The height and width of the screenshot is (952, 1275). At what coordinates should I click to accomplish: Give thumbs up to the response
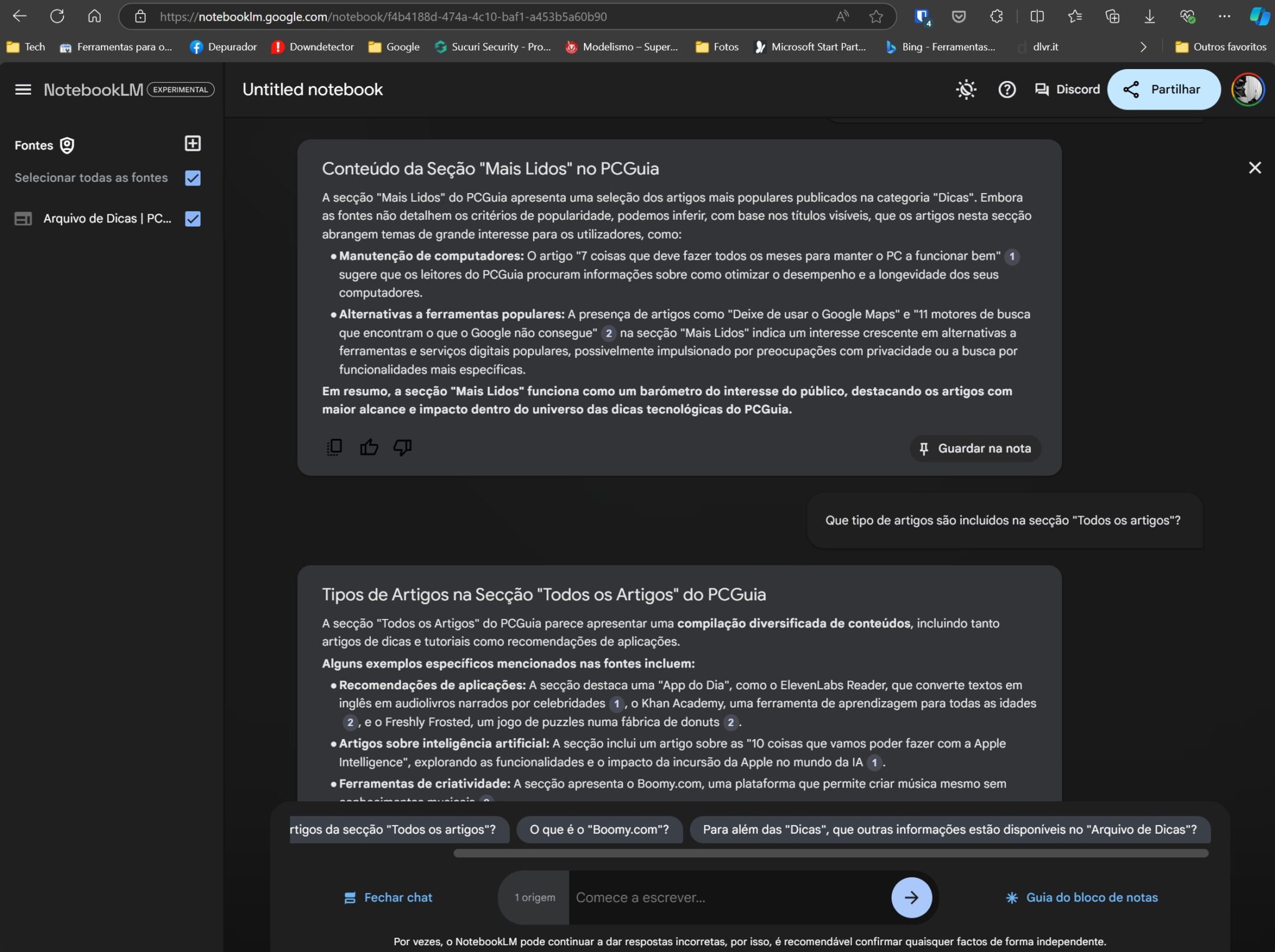click(x=369, y=448)
